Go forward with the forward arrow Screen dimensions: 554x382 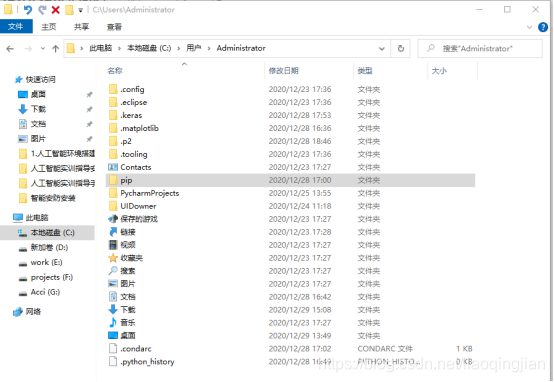click(28, 49)
